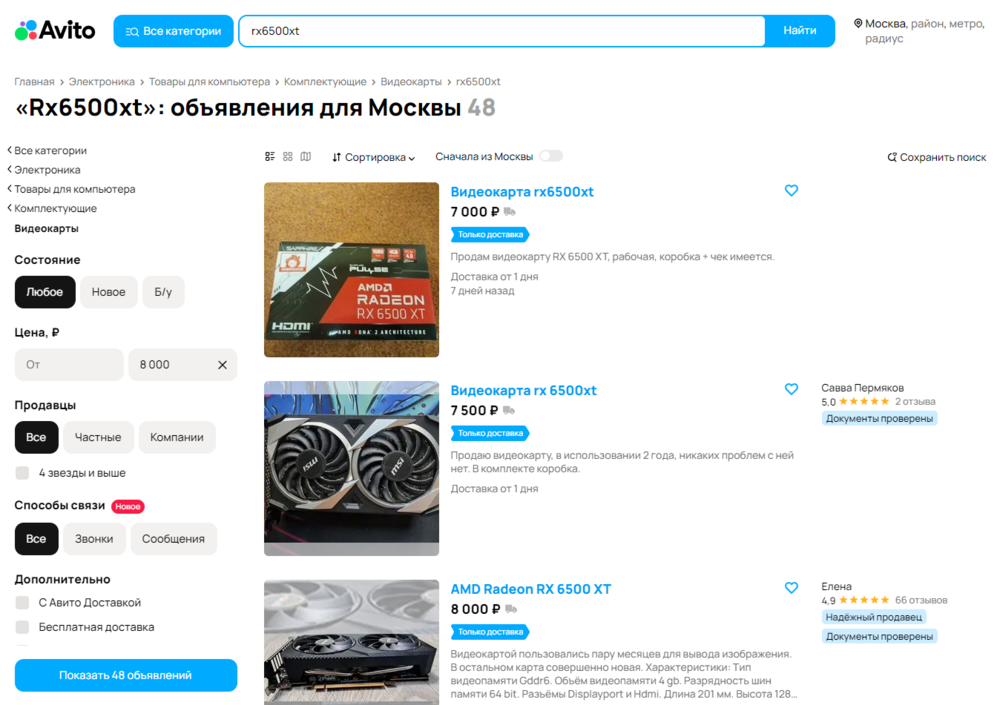The width and height of the screenshot is (1000, 705).
Task: Click the 'От' minimum price field
Action: 68,365
